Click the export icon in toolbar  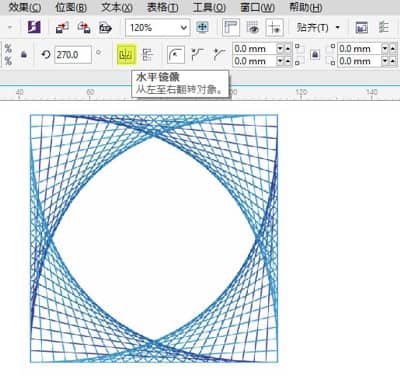point(84,27)
